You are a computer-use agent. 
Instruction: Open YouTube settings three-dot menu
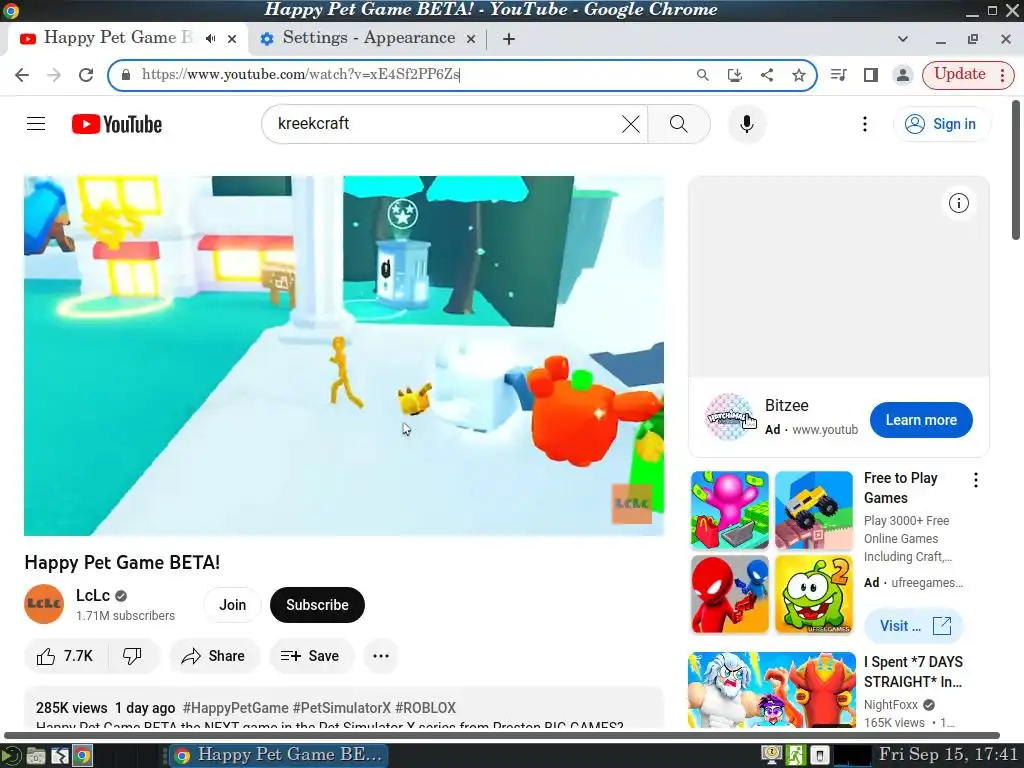865,124
